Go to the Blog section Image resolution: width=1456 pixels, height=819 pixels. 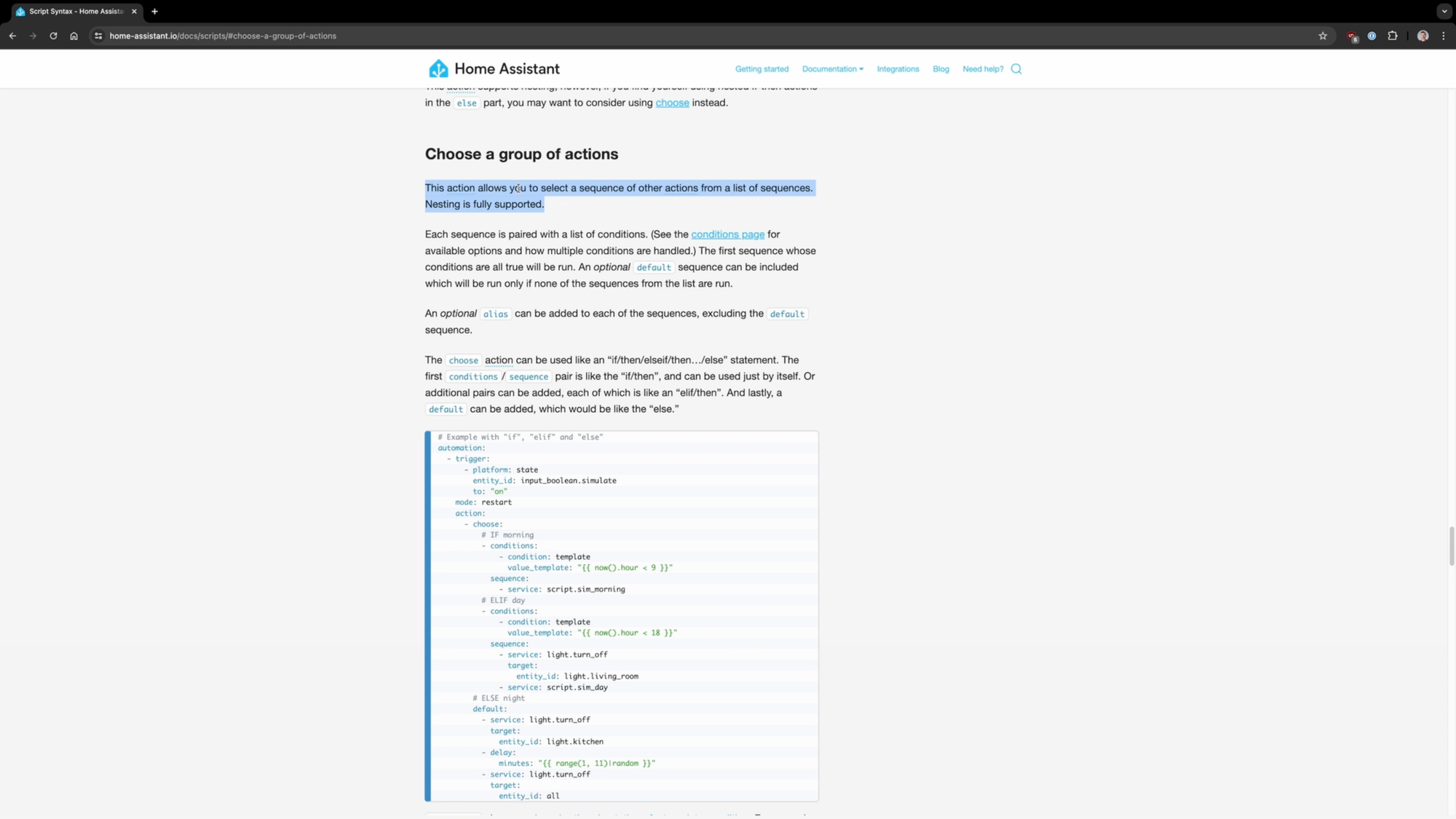pyautogui.click(x=941, y=69)
